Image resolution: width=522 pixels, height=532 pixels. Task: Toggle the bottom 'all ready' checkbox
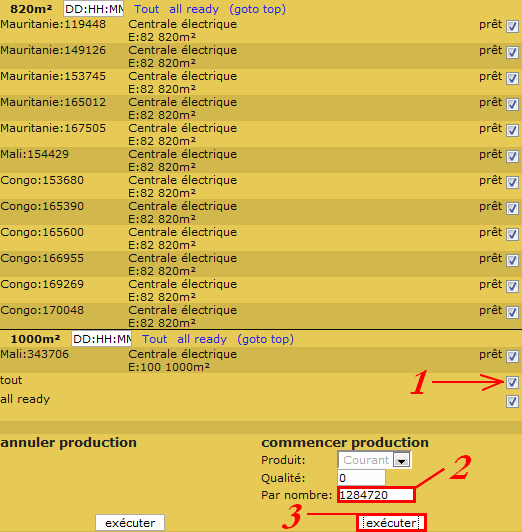click(x=512, y=402)
